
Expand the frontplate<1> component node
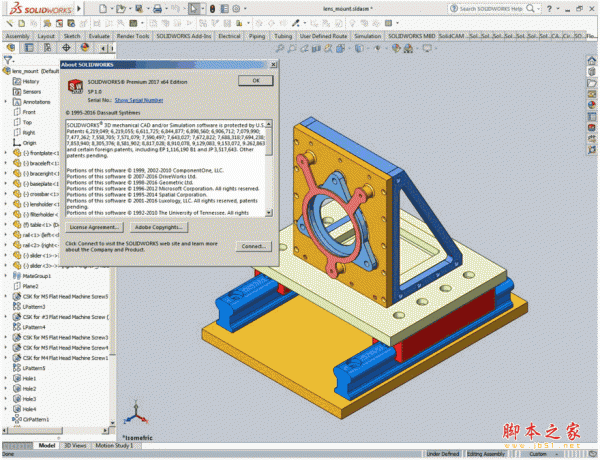click(5, 153)
